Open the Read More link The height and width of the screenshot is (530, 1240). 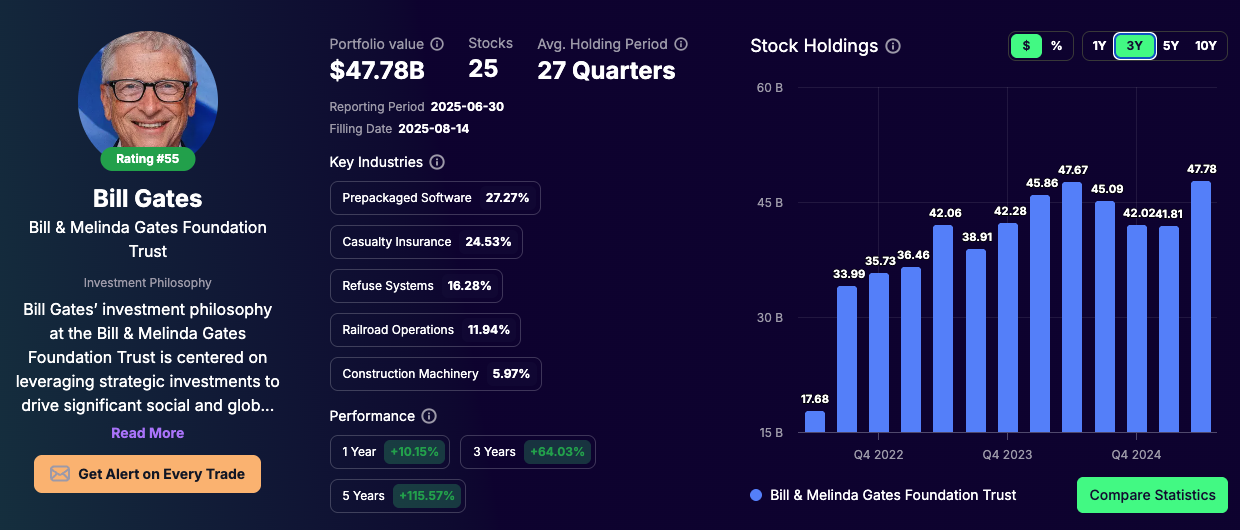[148, 433]
